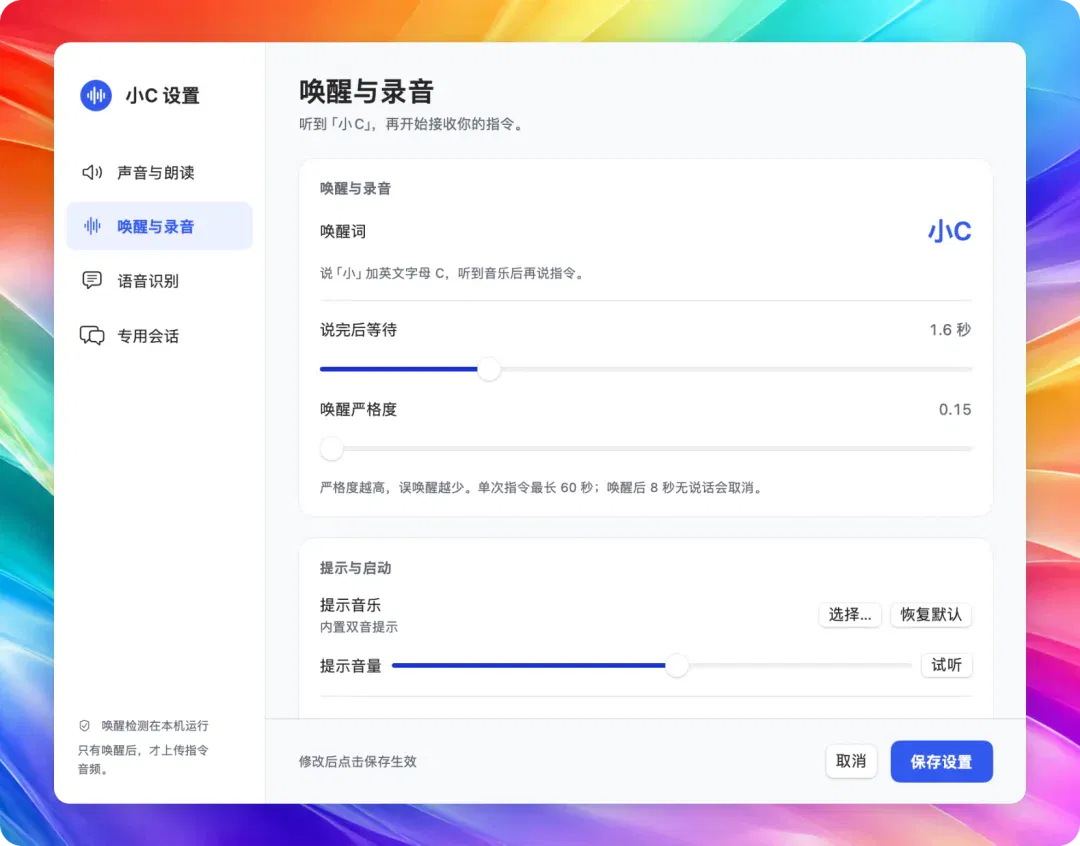Click the 恢复默认 button
Screen dimensions: 1080x846
(931, 615)
